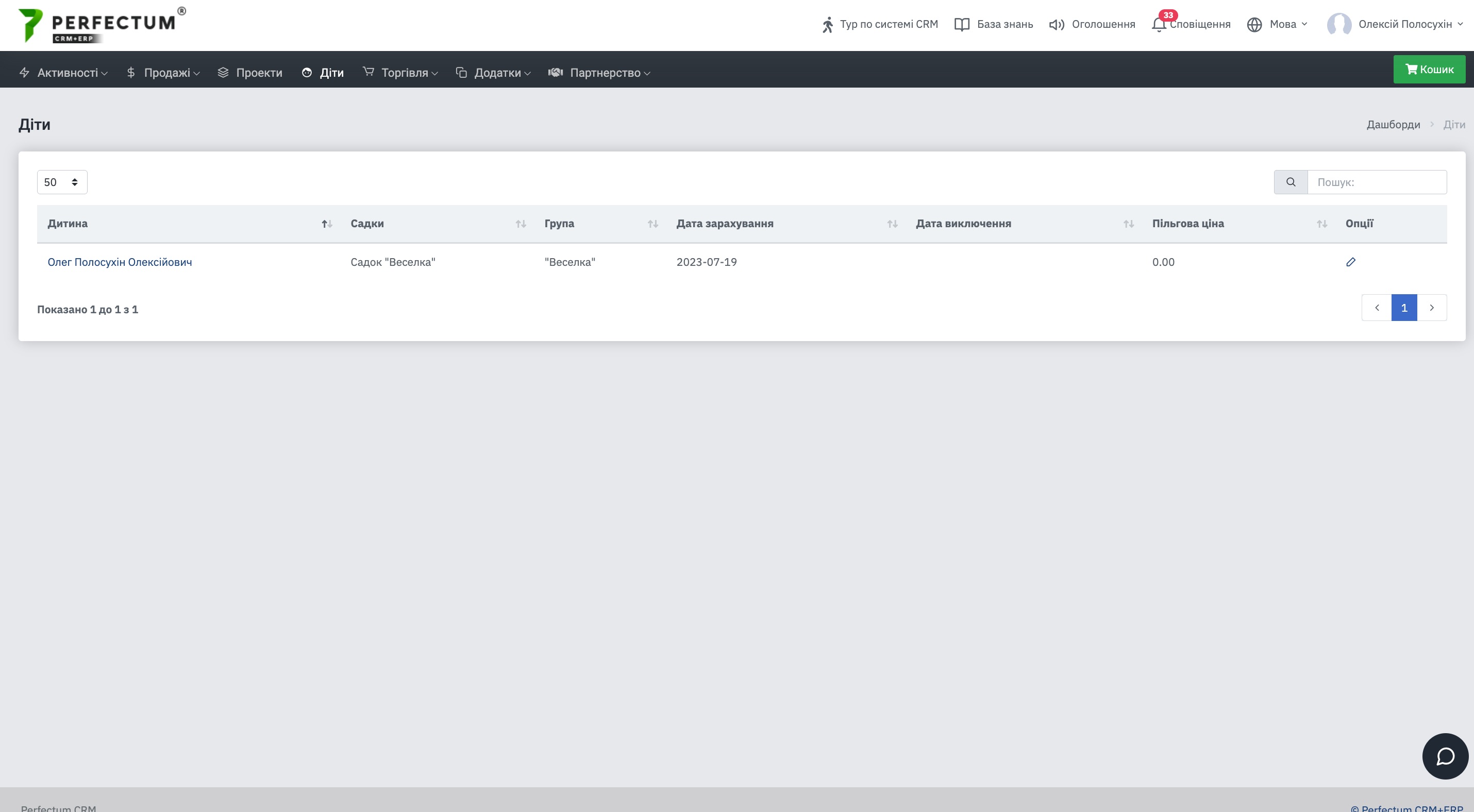The width and height of the screenshot is (1474, 812).
Task: Select page 1 in pagination
Action: click(1404, 308)
